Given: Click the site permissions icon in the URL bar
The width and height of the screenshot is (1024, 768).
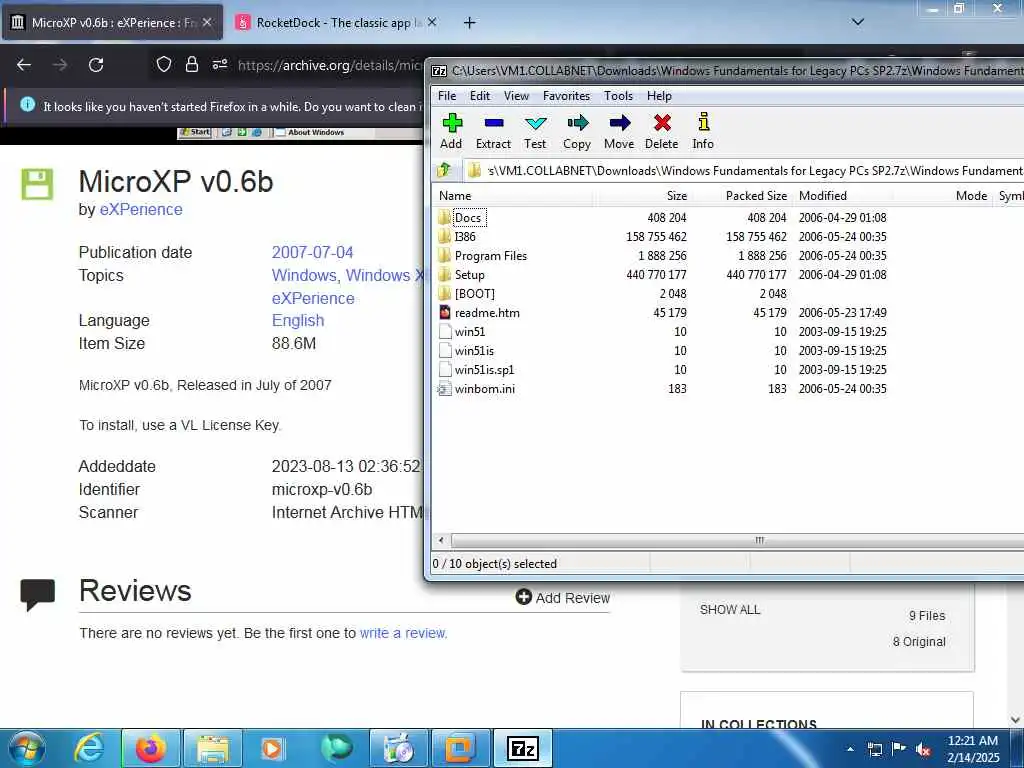Looking at the screenshot, I should click(219, 64).
